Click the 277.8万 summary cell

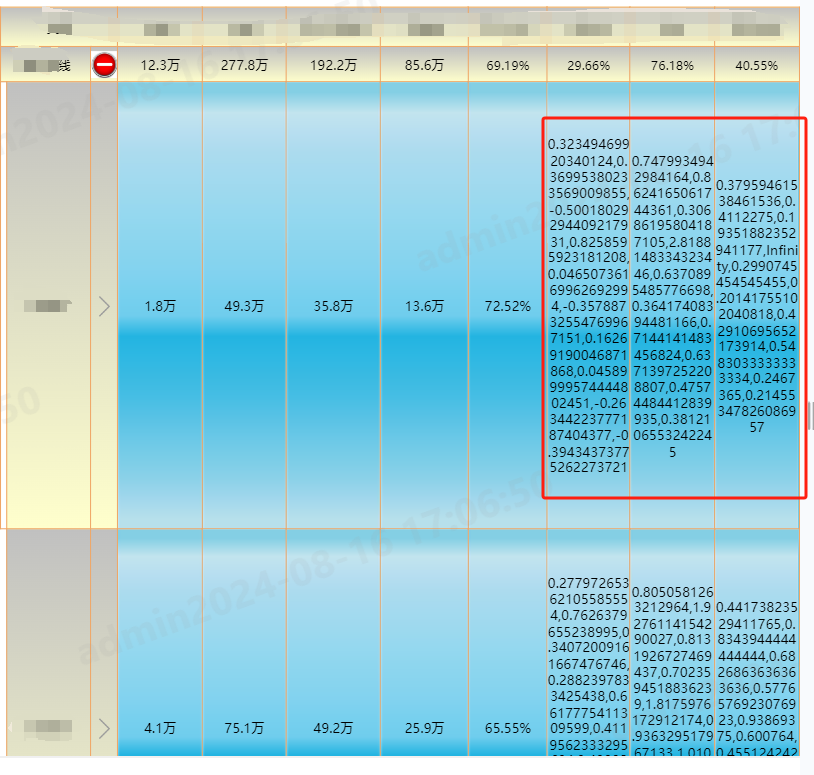pyautogui.click(x=244, y=65)
